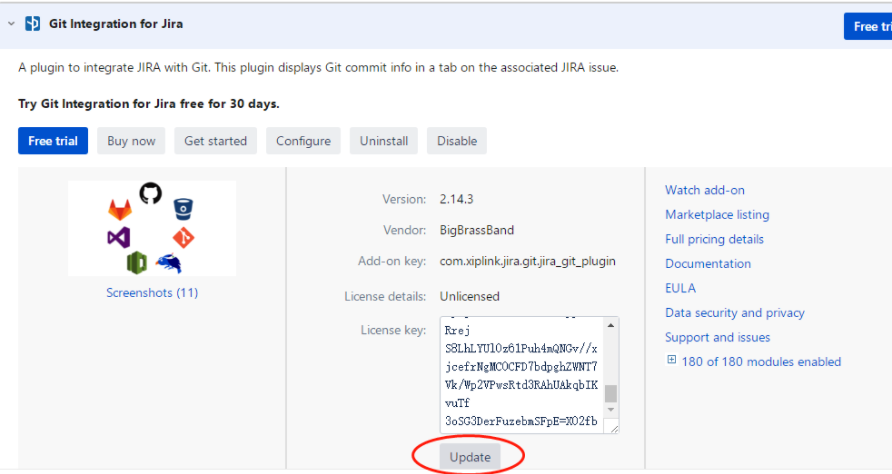Click the Free trial button in the header
Viewport: 892px width, 474px height.
point(868,26)
